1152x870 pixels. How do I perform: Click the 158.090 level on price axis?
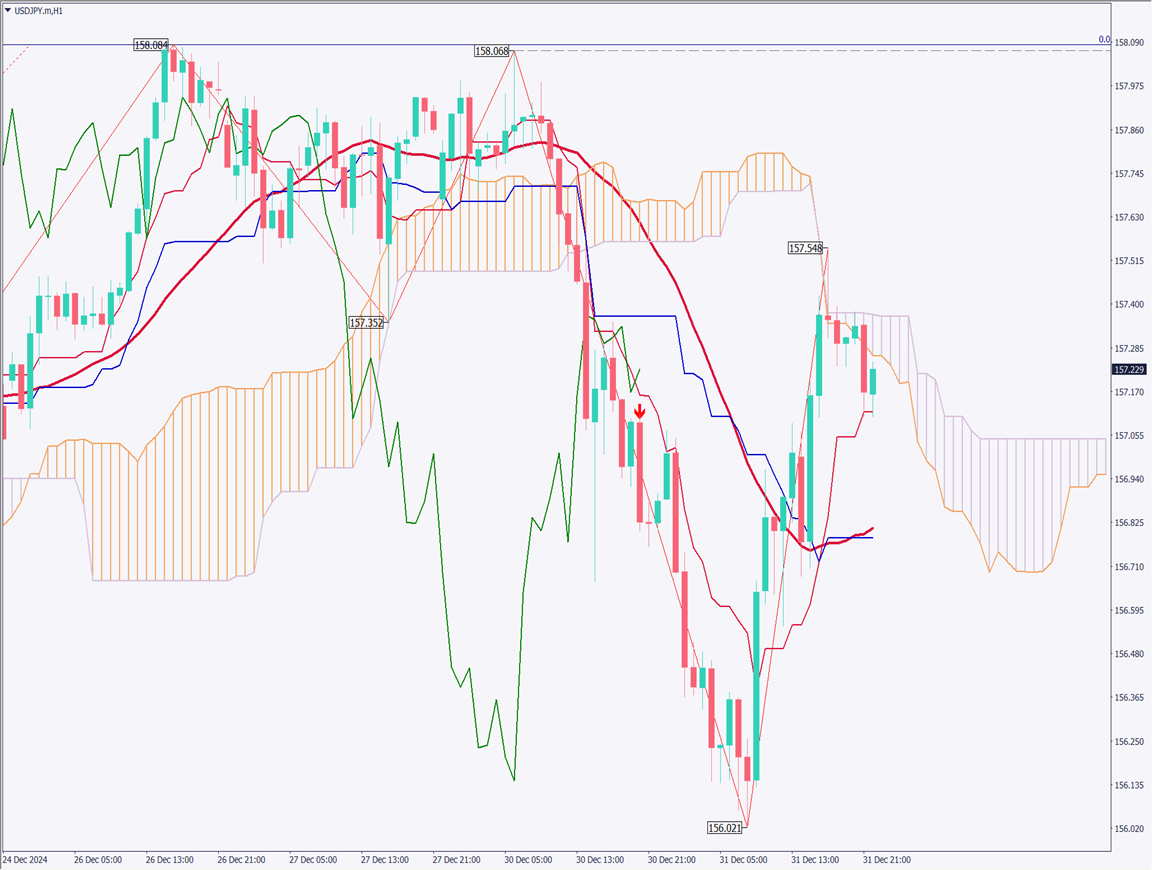coord(1129,43)
